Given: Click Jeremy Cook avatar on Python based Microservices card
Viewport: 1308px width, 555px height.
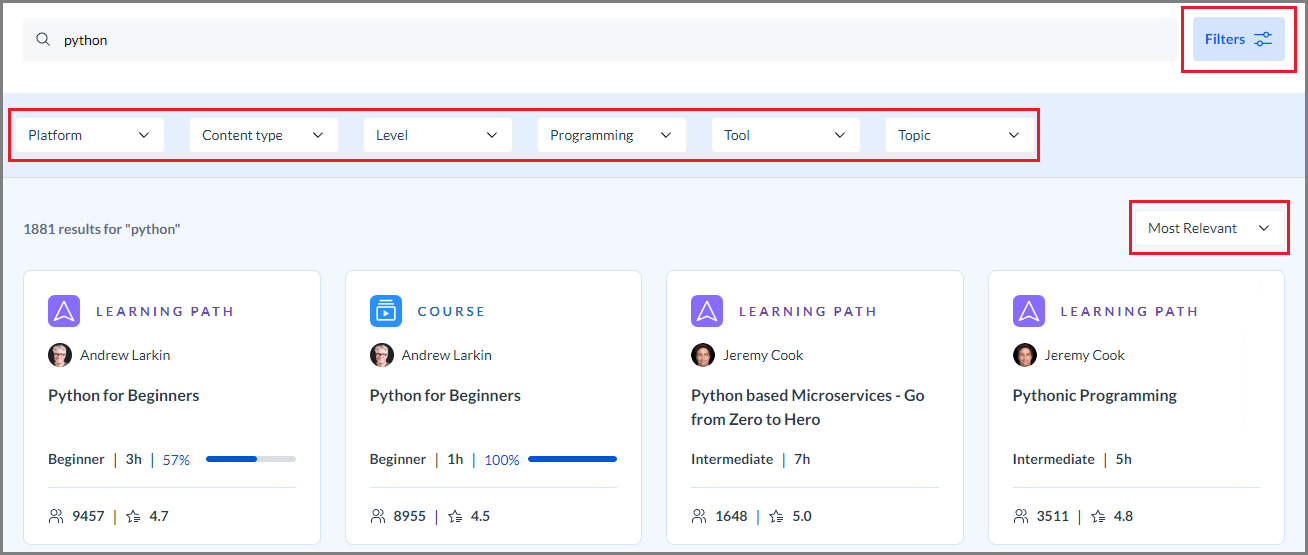Looking at the screenshot, I should 703,355.
